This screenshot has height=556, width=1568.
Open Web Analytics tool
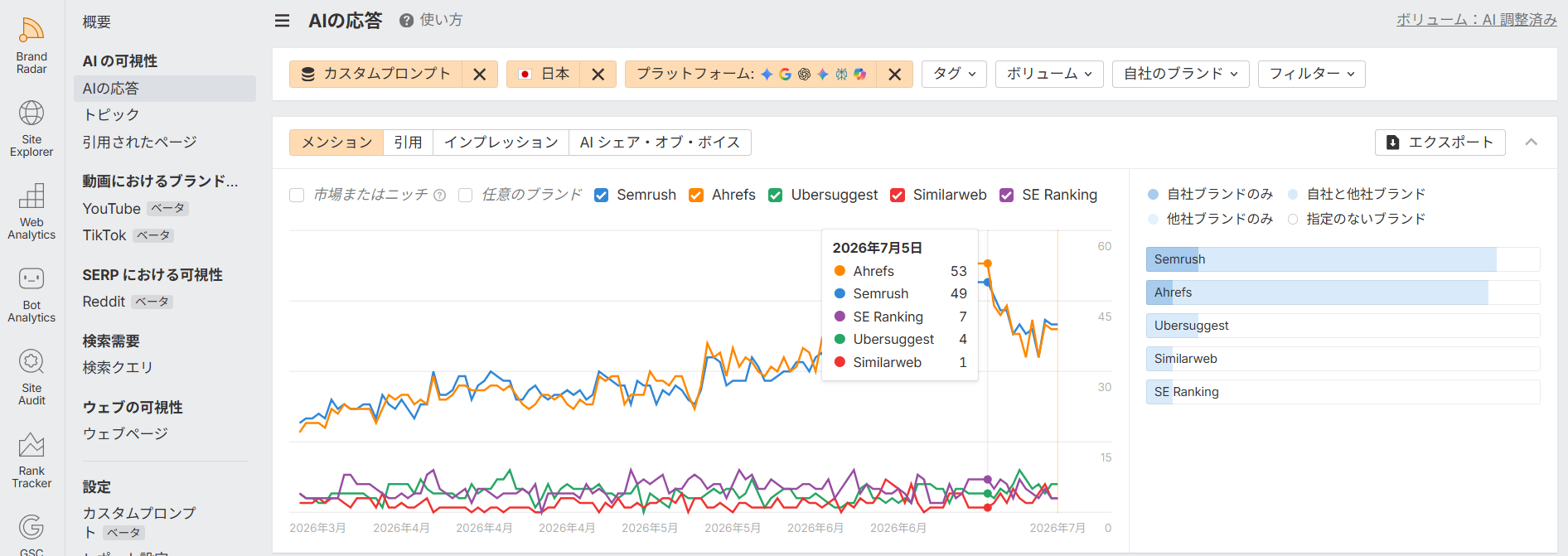tap(31, 211)
